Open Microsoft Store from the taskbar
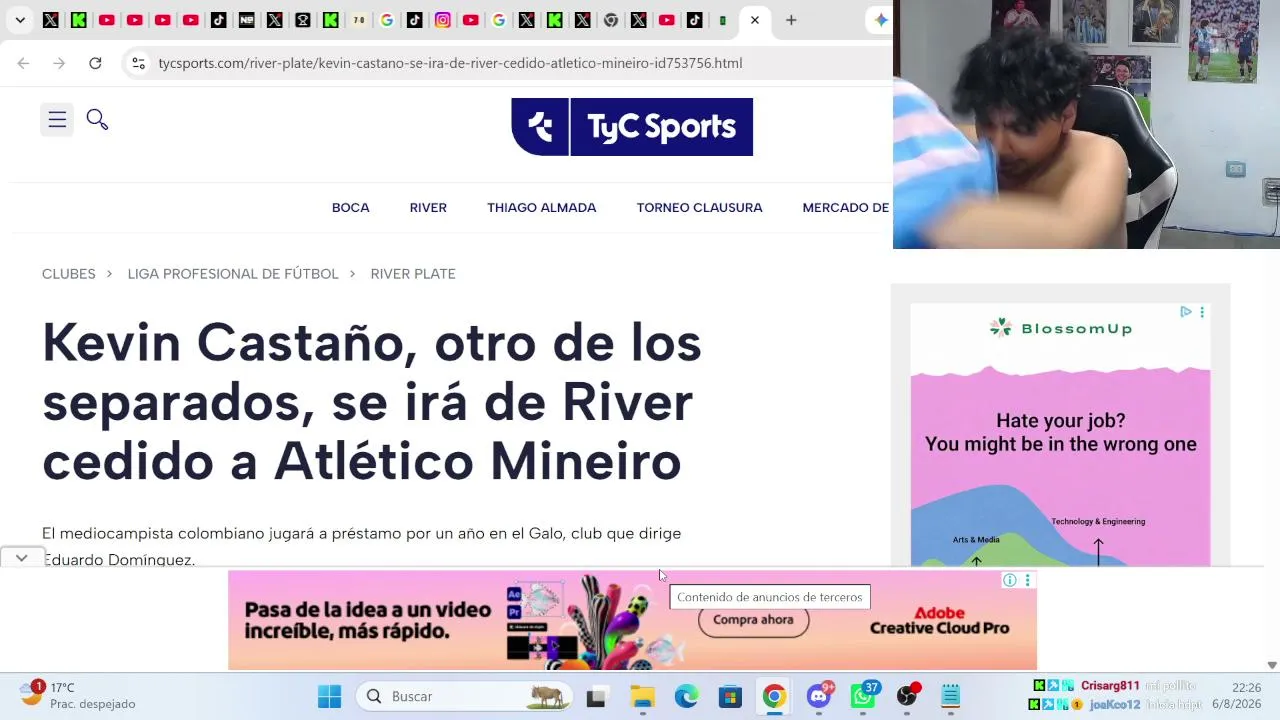The image size is (1280, 720). point(730,696)
